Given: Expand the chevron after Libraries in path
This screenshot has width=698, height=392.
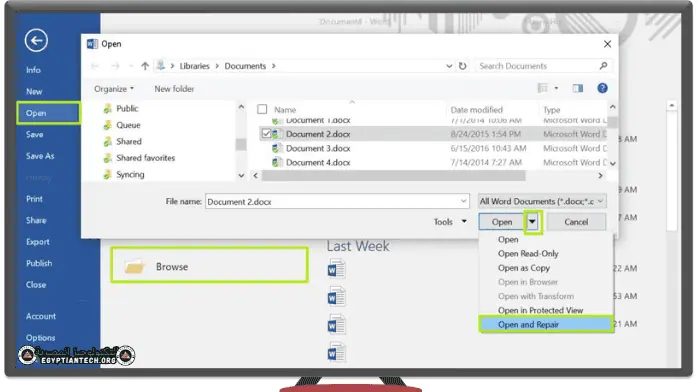Looking at the screenshot, I should coord(217,66).
